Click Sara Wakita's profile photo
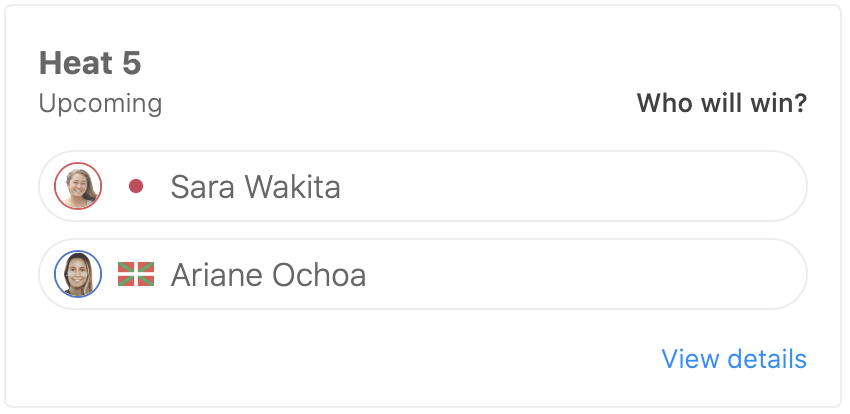 [78, 186]
